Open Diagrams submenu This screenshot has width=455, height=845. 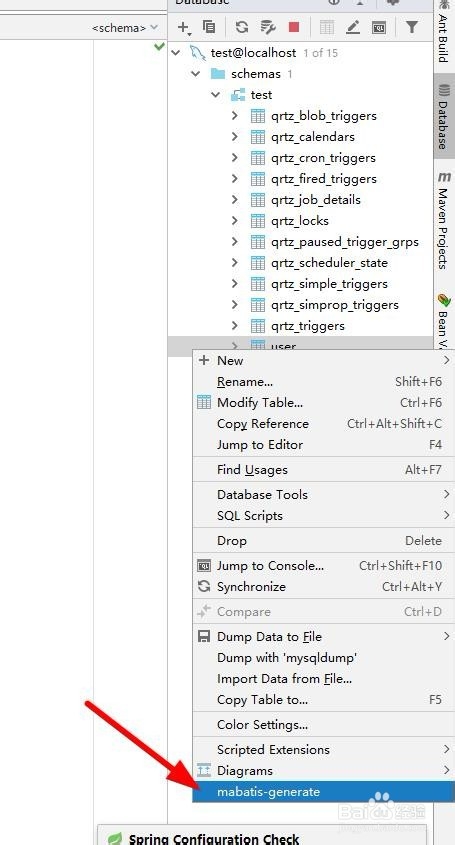point(322,771)
